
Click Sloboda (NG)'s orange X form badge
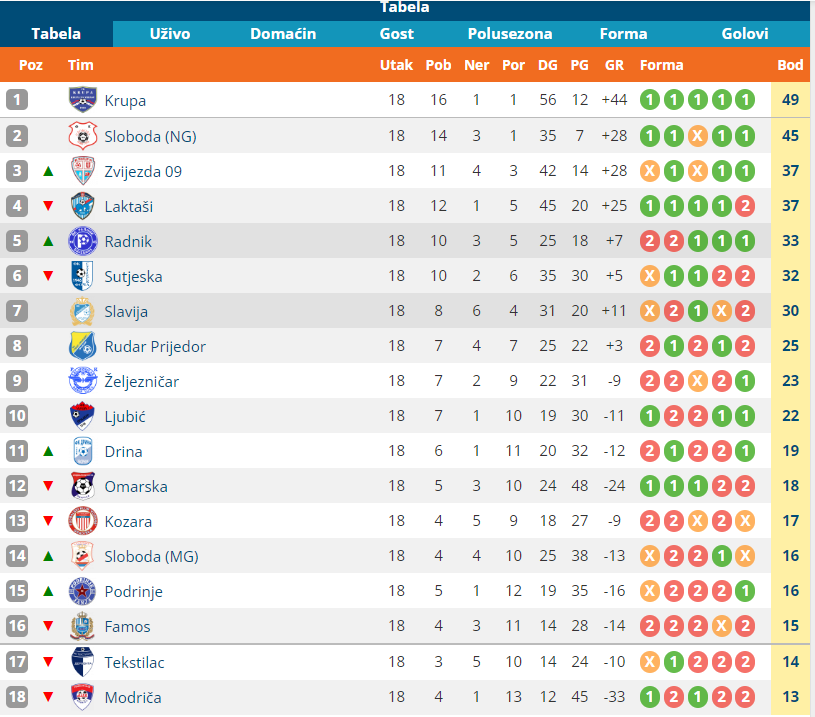point(697,135)
